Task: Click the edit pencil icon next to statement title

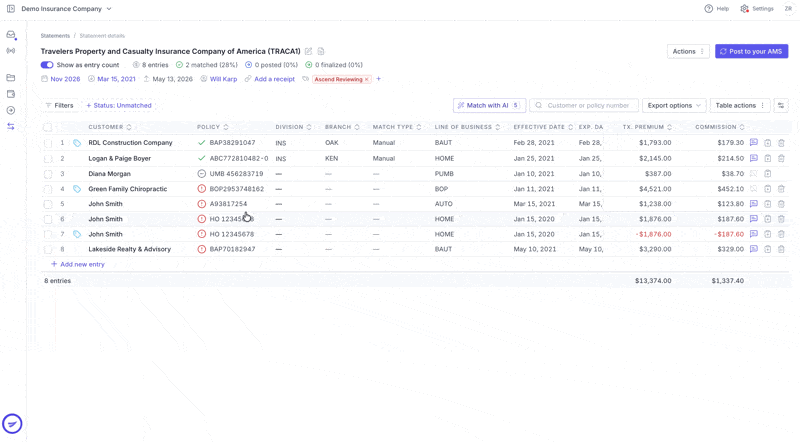Action: coord(308,51)
